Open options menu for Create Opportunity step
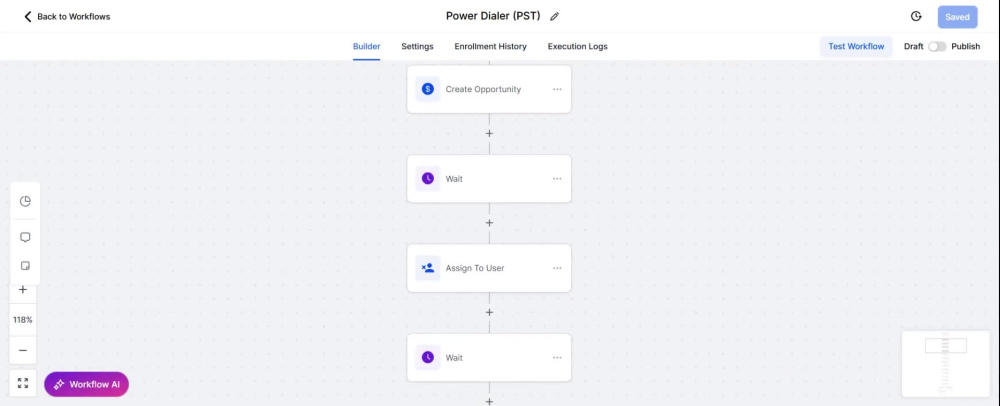This screenshot has width=1000, height=406. (557, 89)
